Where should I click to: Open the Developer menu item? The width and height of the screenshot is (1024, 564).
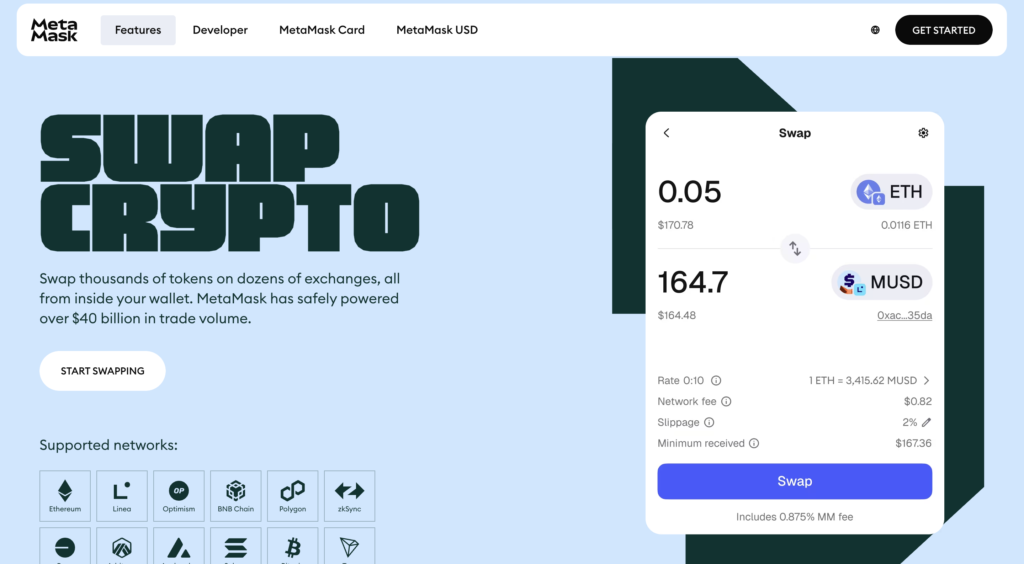pyautogui.click(x=220, y=30)
